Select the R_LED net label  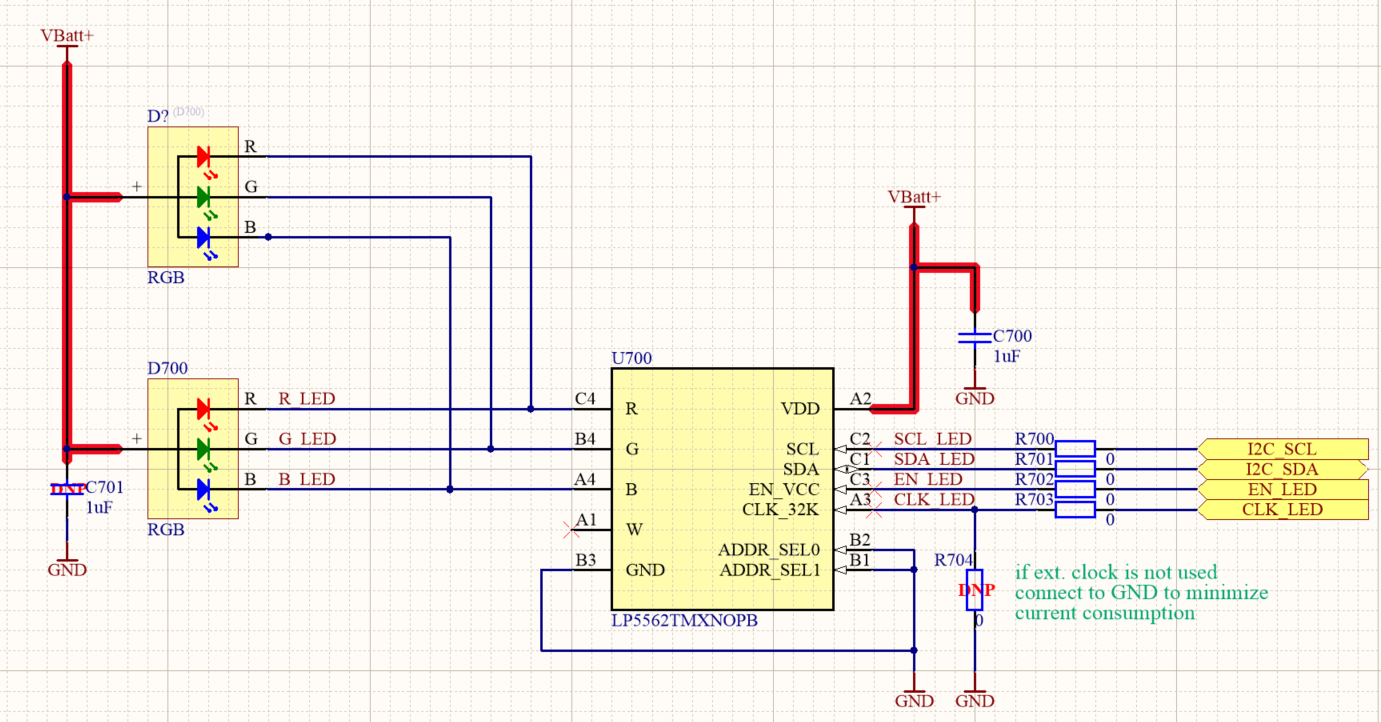click(306, 399)
